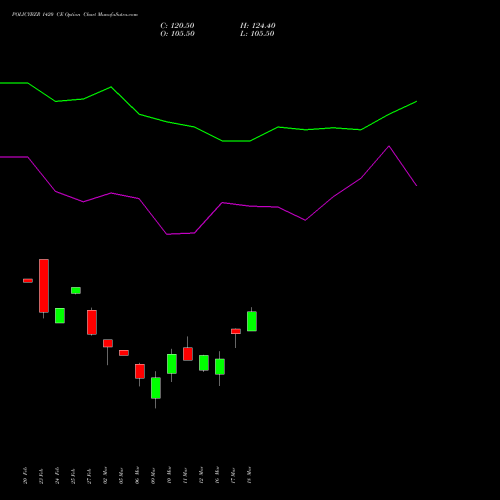Click the high value H: 124.40
Image resolution: width=500 pixels, height=500 pixels.
pos(257,26)
